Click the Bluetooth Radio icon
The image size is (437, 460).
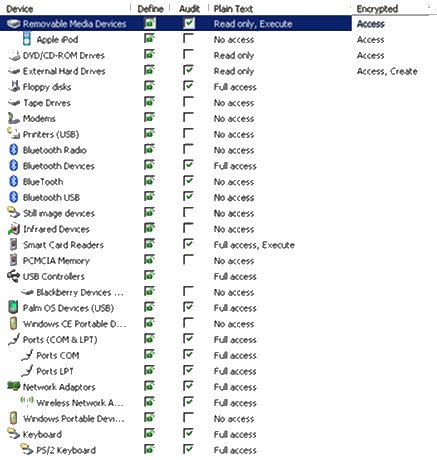[x=14, y=150]
